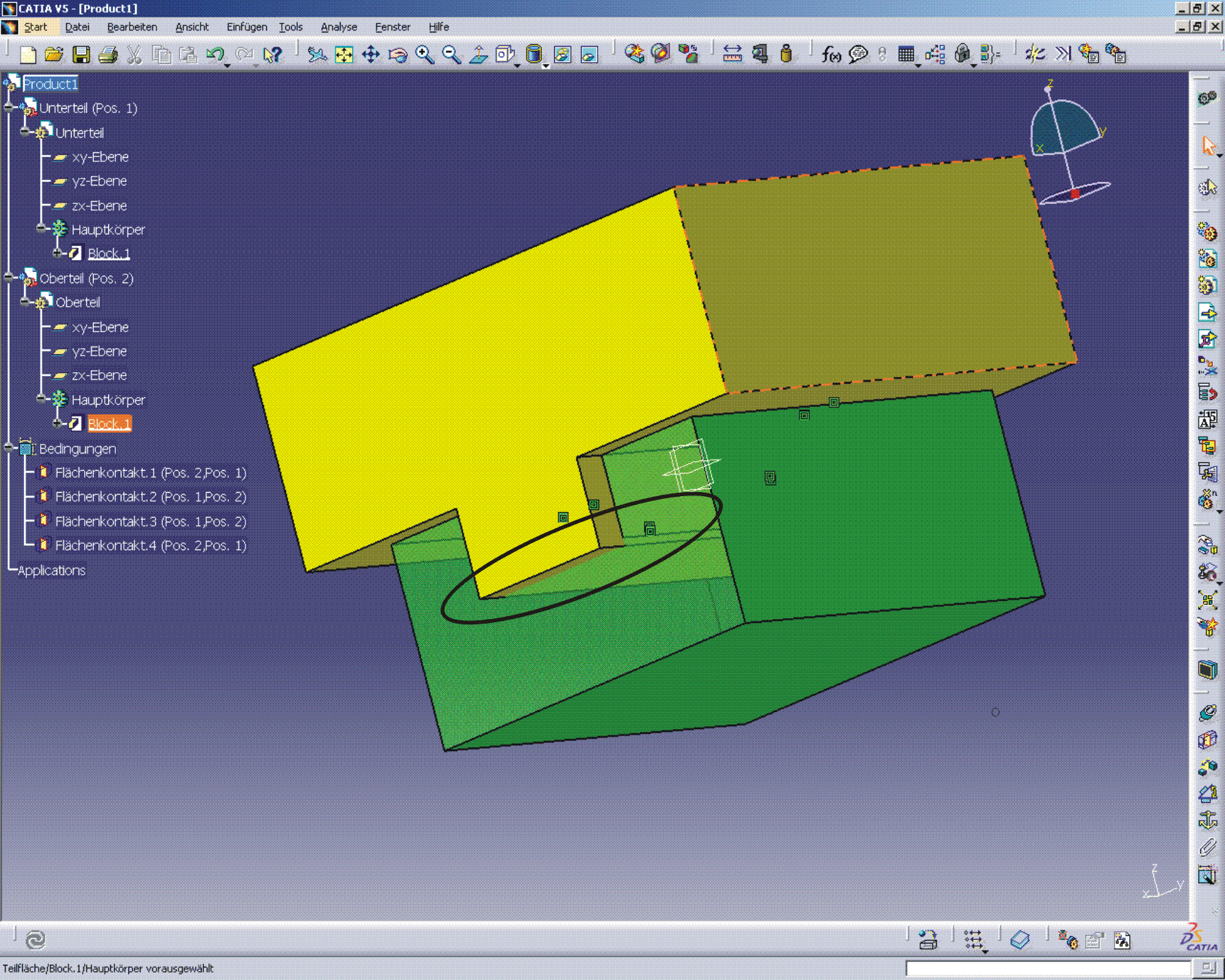Activate Fly mode airplane icon
The image size is (1225, 980).
316,54
